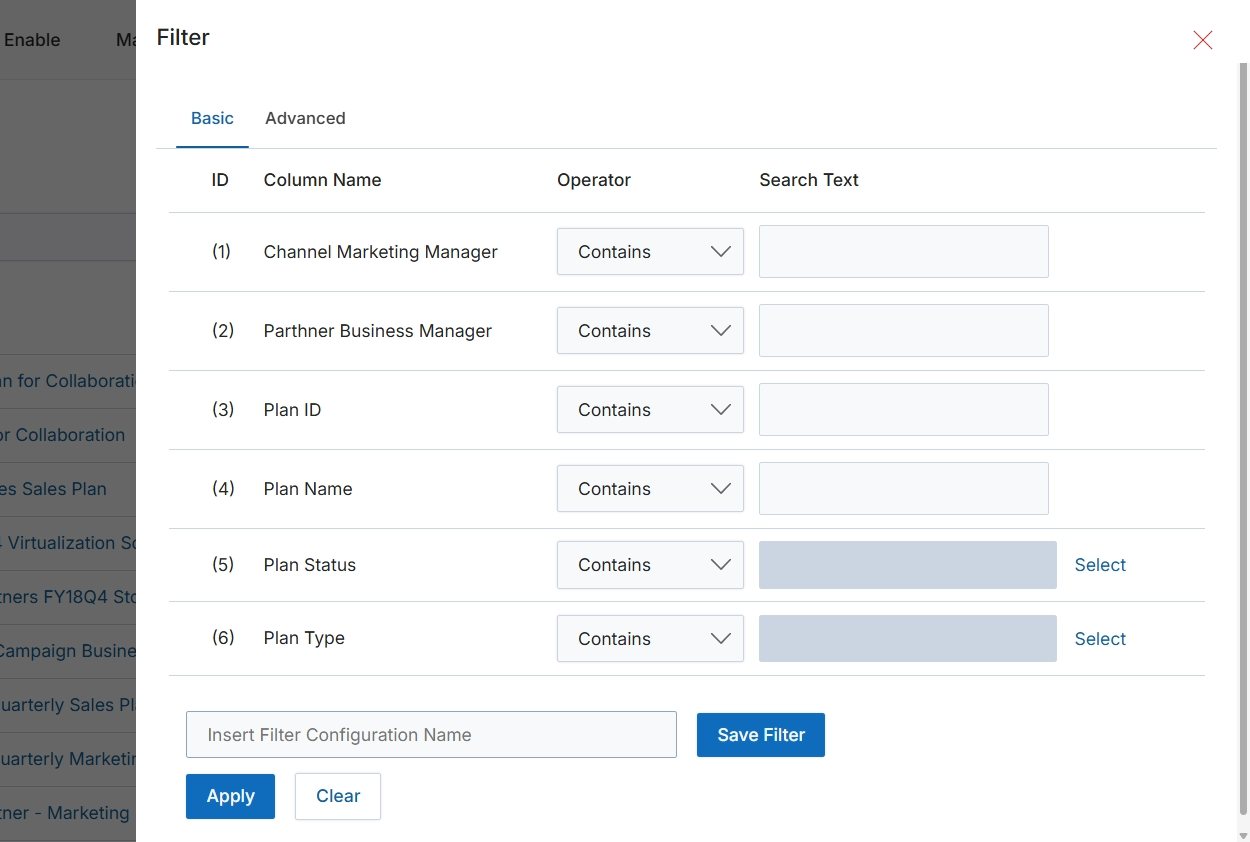This screenshot has height=842, width=1250.
Task: Click the Parthner Business Manager label
Action: click(377, 331)
